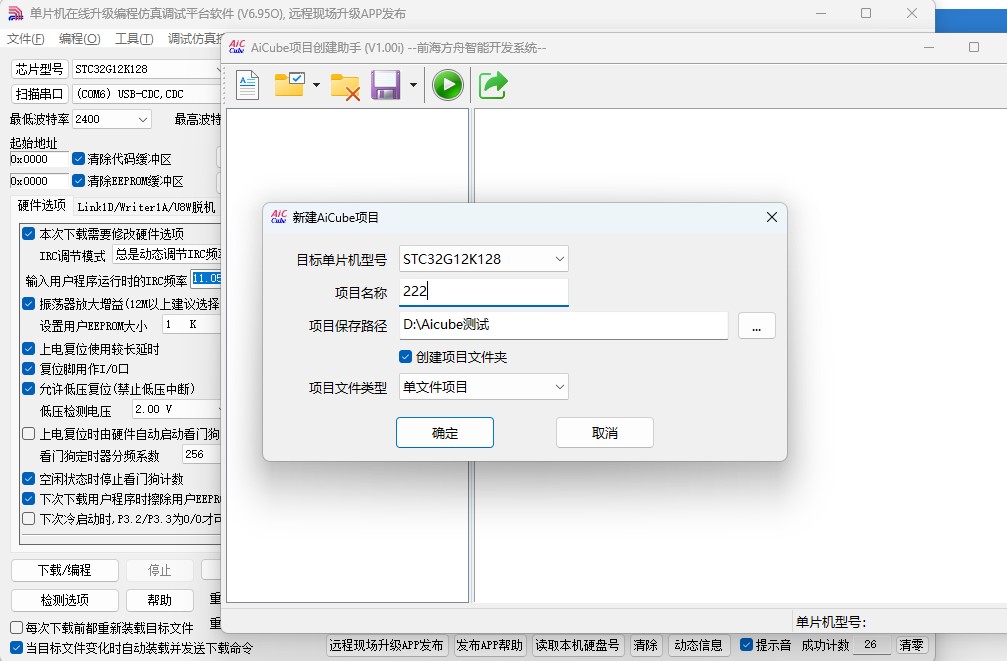The image size is (1007, 661).
Task: Switch to the 硬件选项 tab
Action: click(x=42, y=206)
